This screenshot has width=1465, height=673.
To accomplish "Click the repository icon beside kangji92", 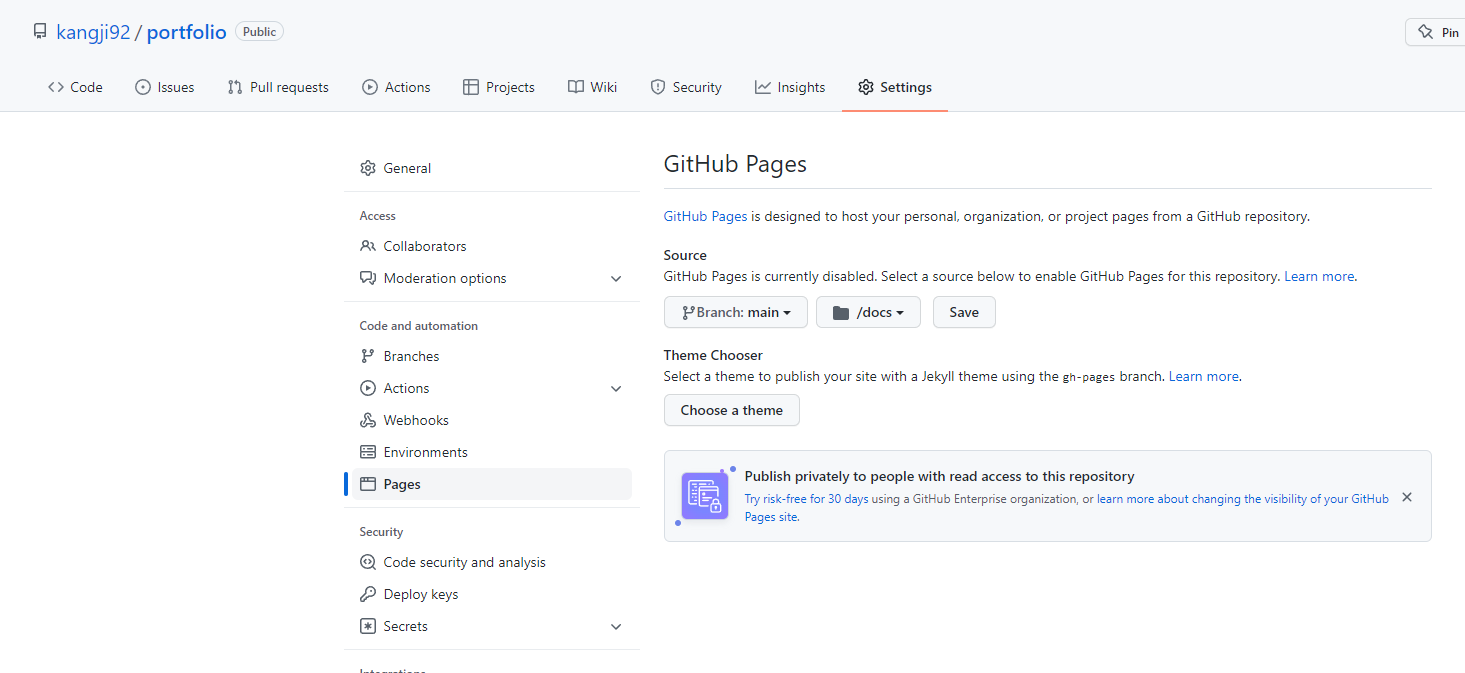I will click(x=40, y=31).
